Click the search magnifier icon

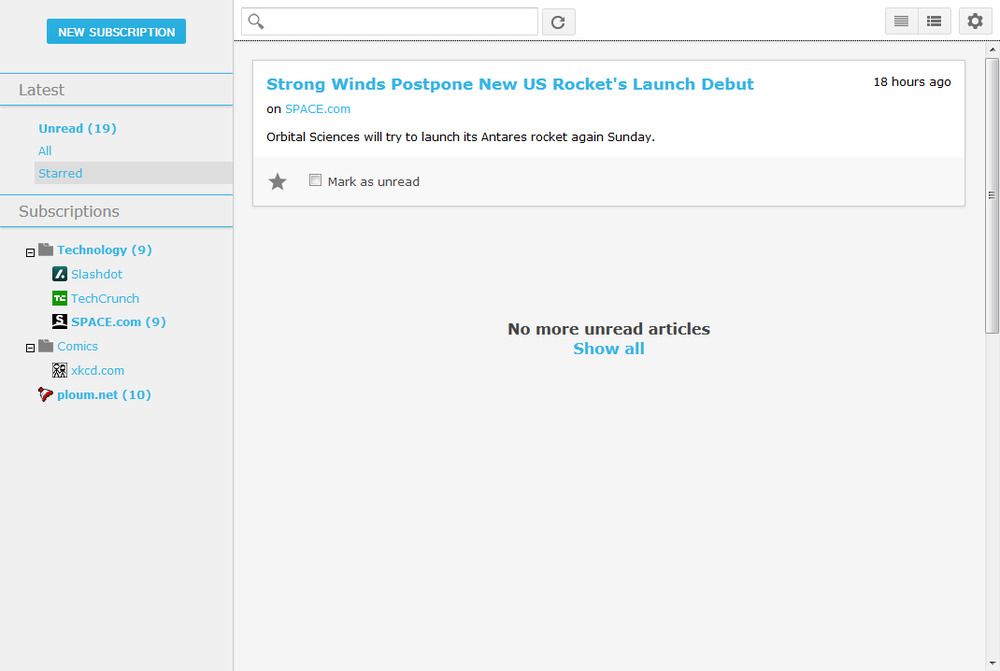click(256, 22)
